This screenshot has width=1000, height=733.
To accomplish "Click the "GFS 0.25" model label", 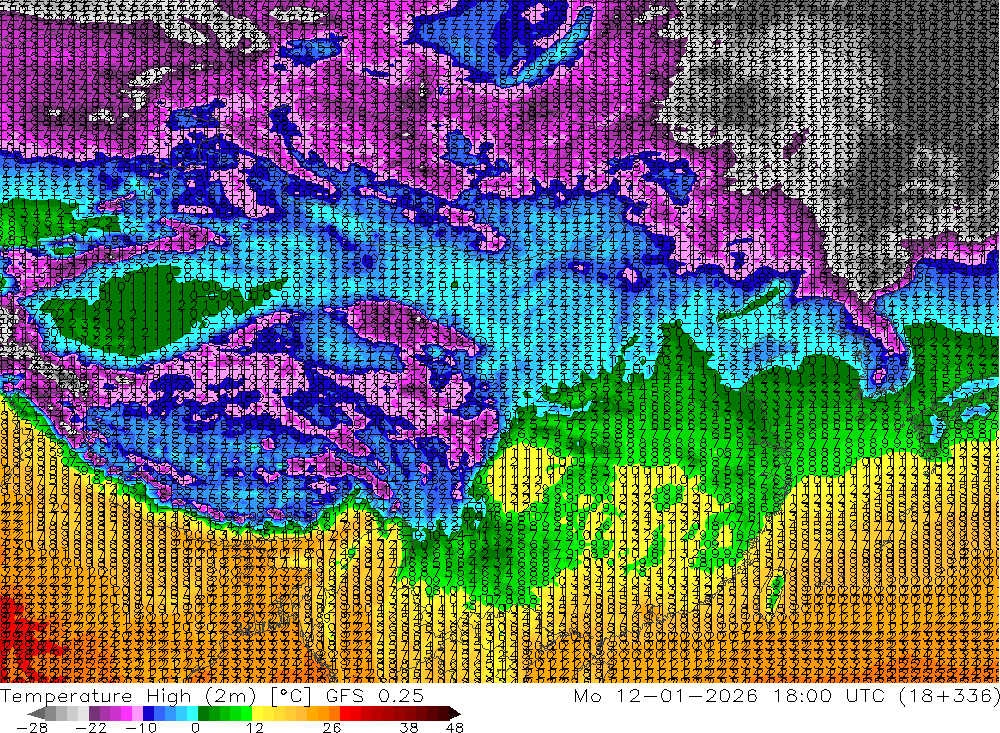I will tap(374, 696).
